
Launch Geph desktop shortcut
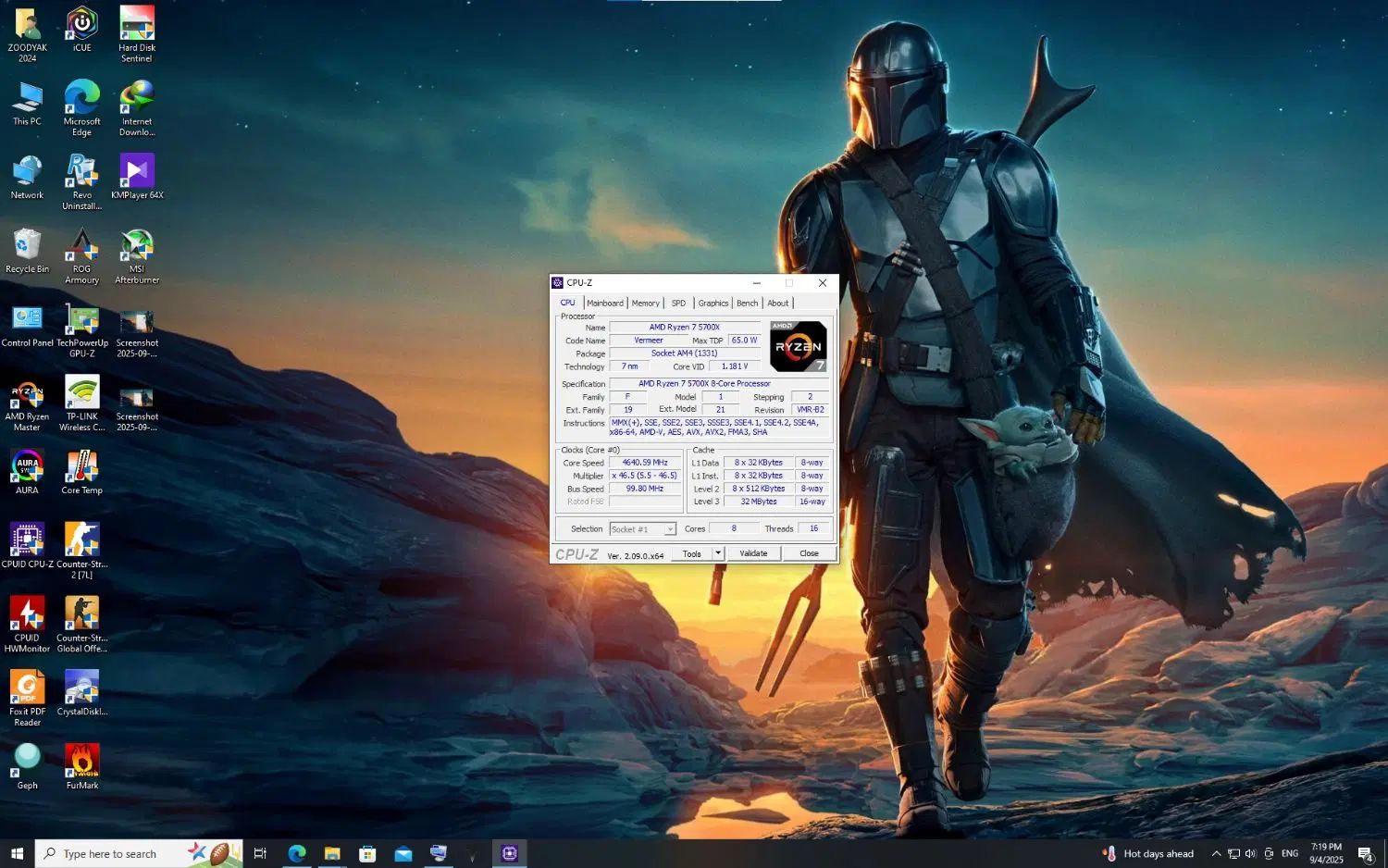[27, 768]
